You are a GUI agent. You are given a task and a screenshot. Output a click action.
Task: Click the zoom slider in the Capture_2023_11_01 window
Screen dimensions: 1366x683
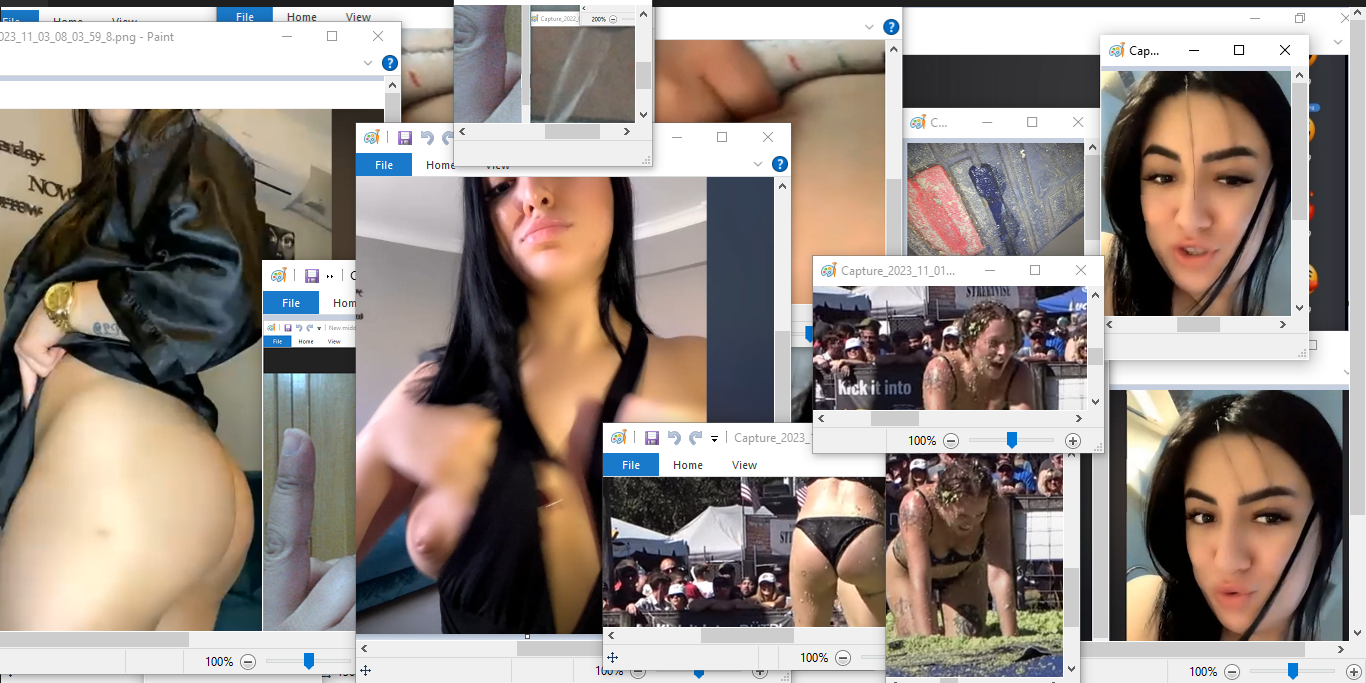(1012, 441)
